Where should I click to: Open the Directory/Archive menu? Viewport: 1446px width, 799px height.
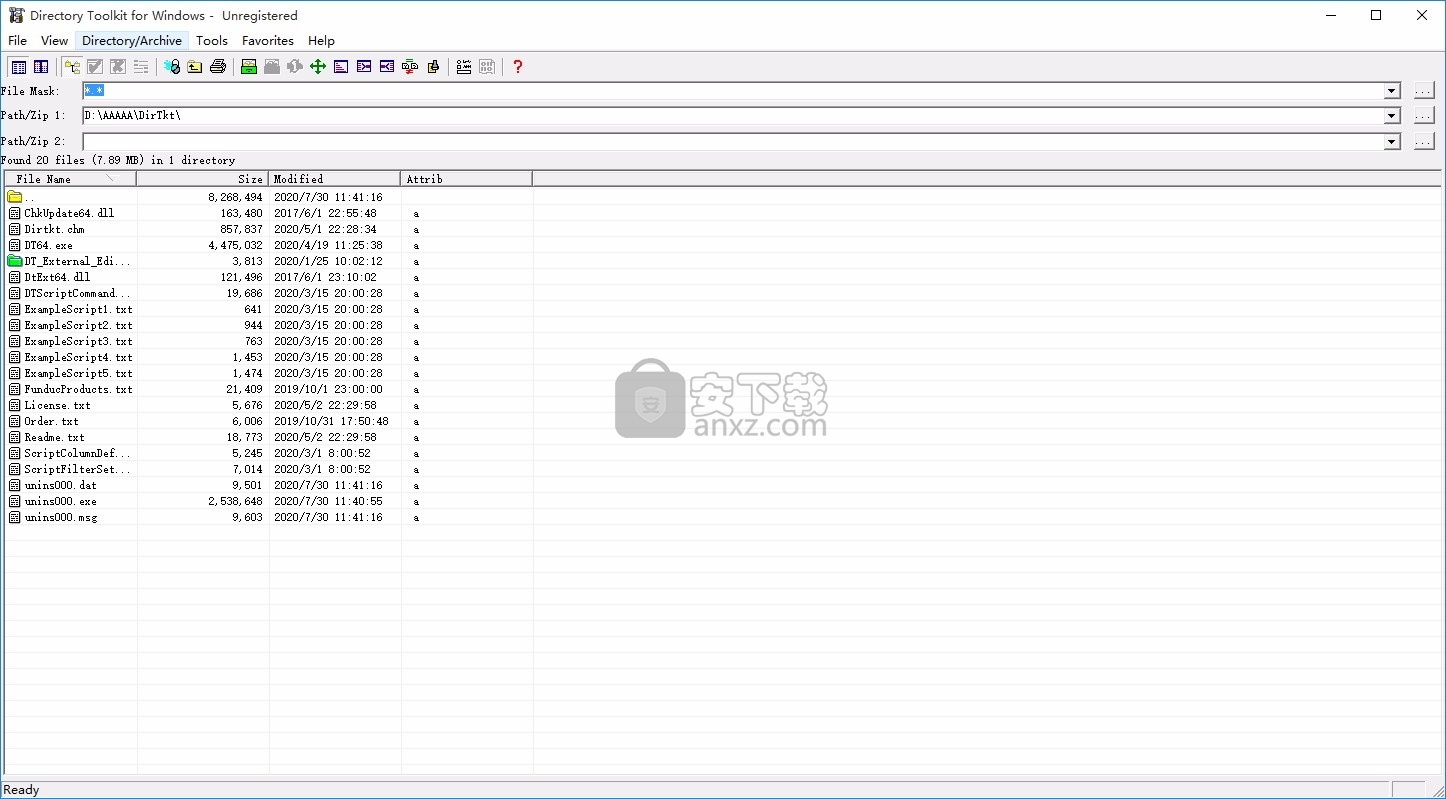[132, 41]
